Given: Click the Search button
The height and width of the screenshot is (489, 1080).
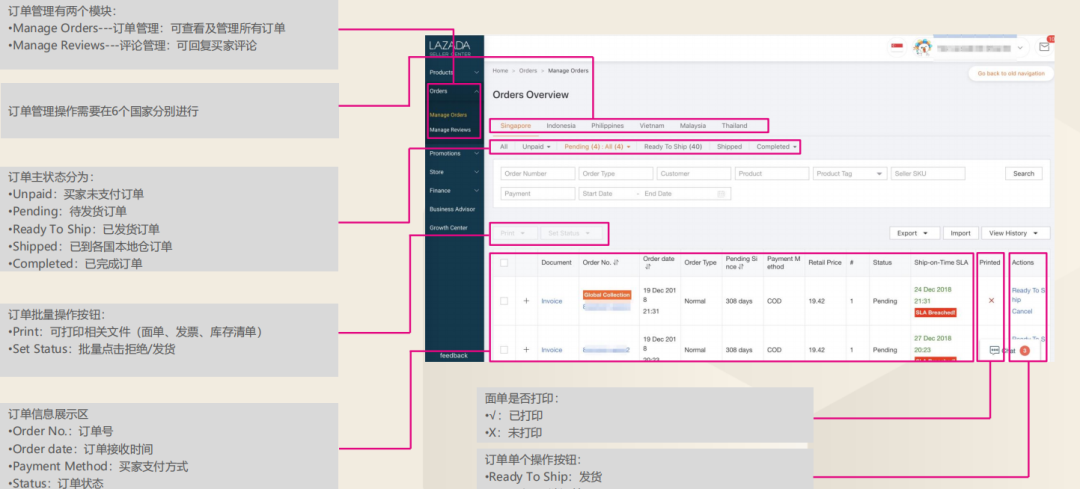Looking at the screenshot, I should click(x=1024, y=174).
